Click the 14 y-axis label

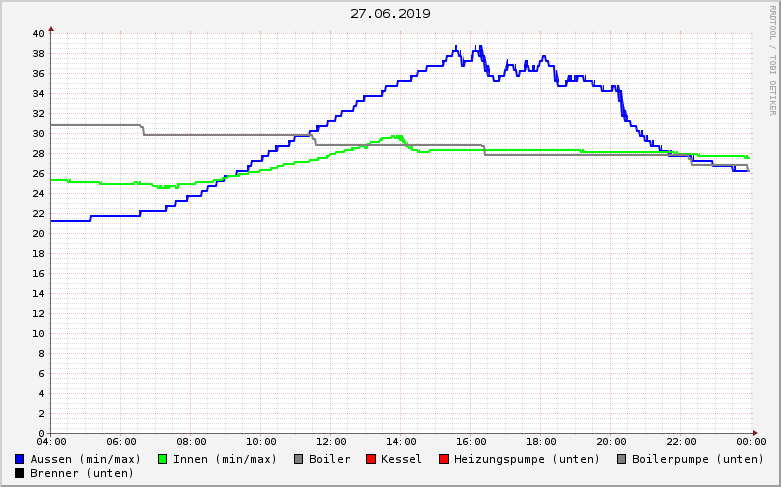(39, 294)
